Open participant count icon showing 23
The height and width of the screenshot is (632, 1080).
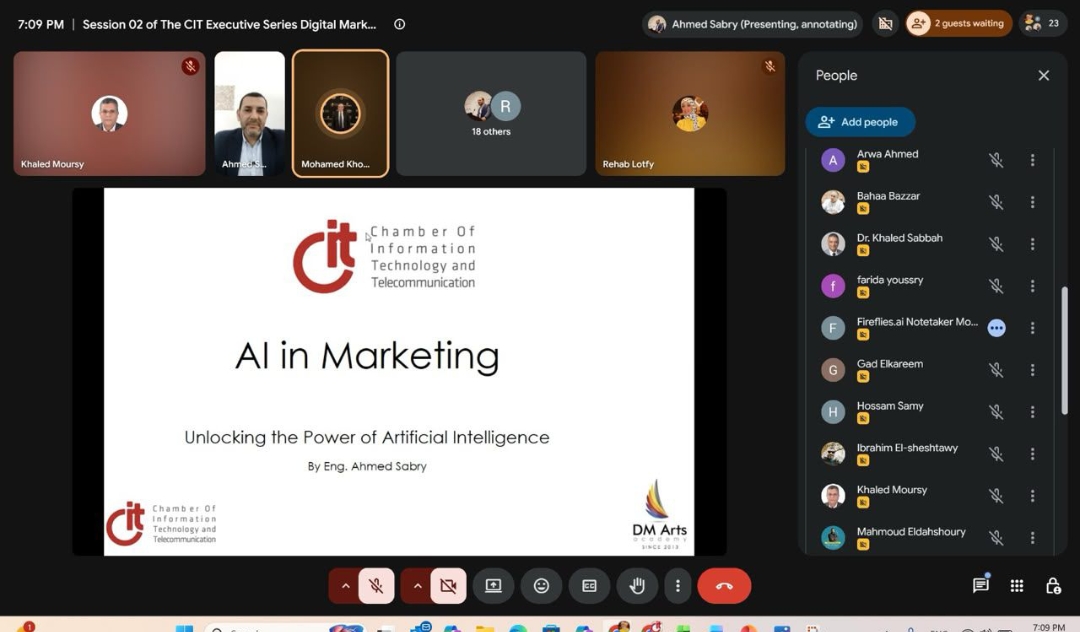click(1042, 24)
